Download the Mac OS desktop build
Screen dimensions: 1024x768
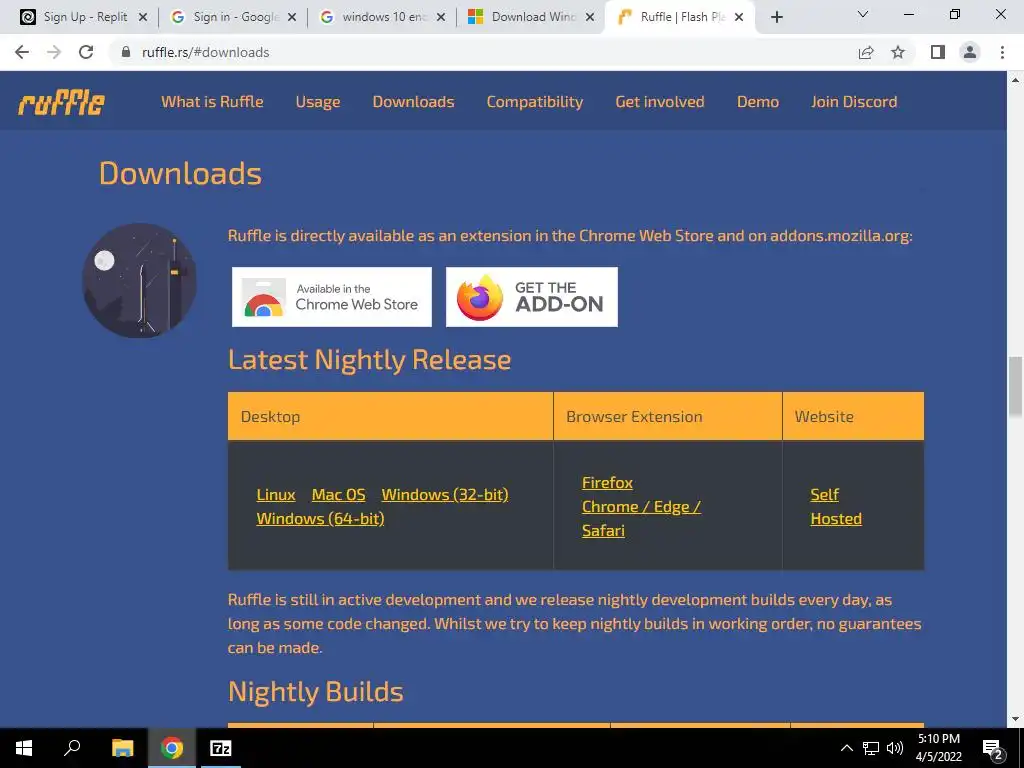(x=339, y=494)
